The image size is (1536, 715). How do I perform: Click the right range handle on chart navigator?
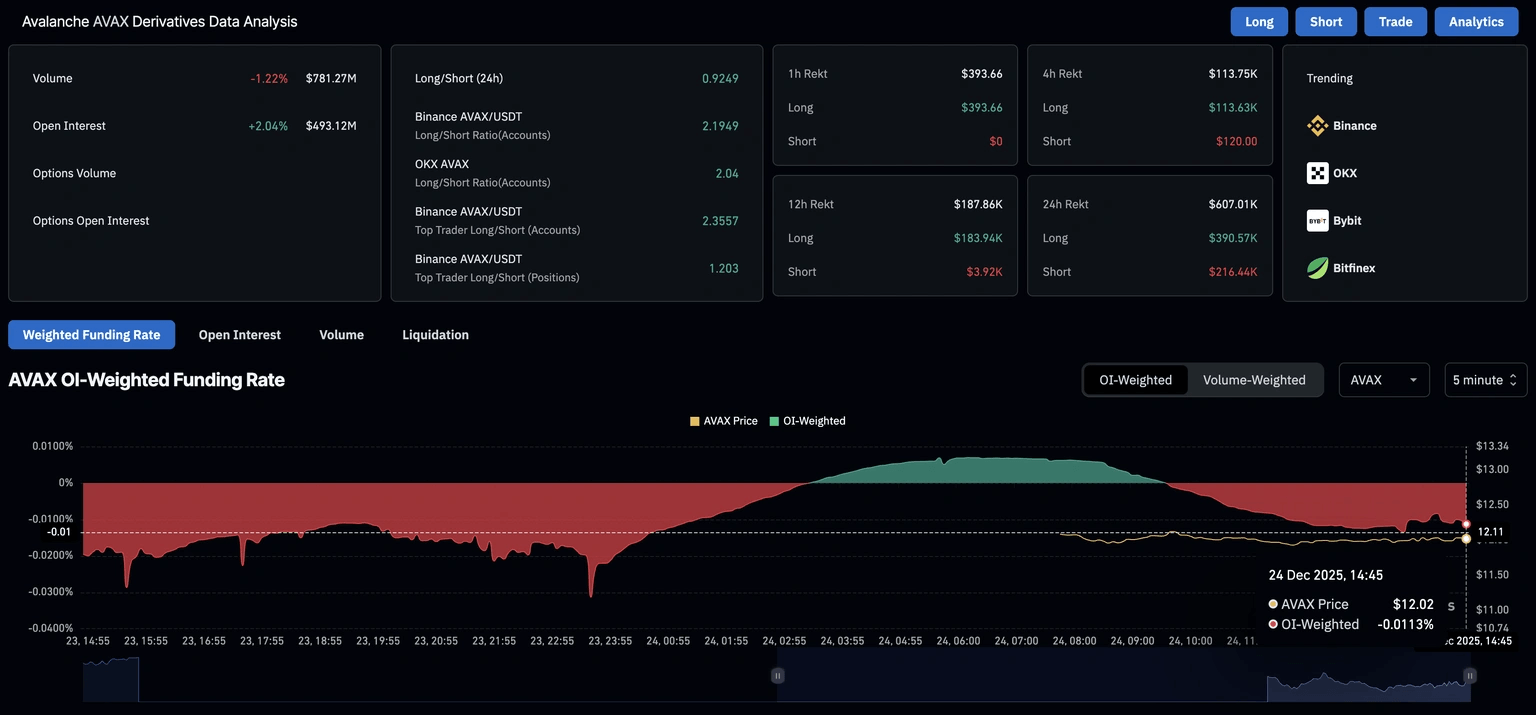click(1469, 676)
